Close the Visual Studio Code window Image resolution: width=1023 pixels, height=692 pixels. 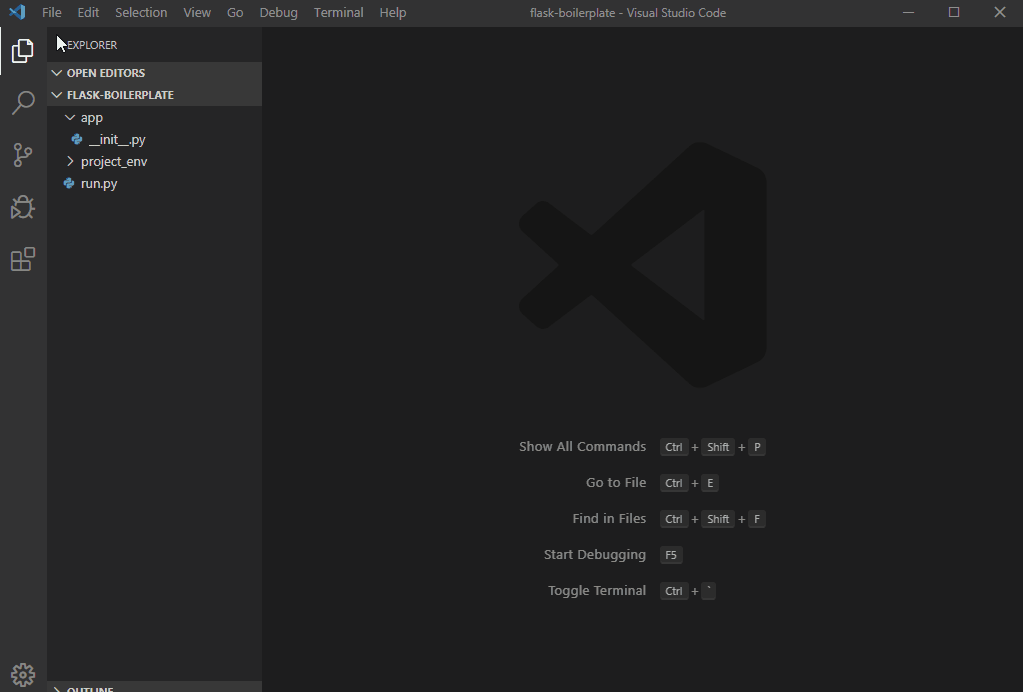(1000, 12)
